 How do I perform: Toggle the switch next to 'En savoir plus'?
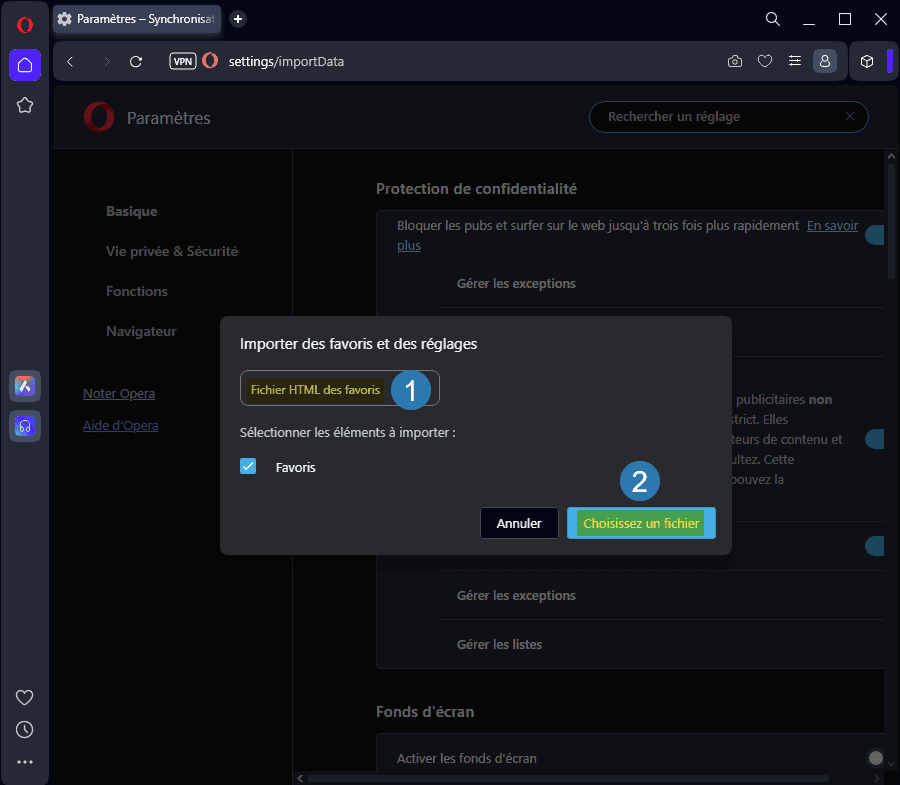(x=878, y=234)
